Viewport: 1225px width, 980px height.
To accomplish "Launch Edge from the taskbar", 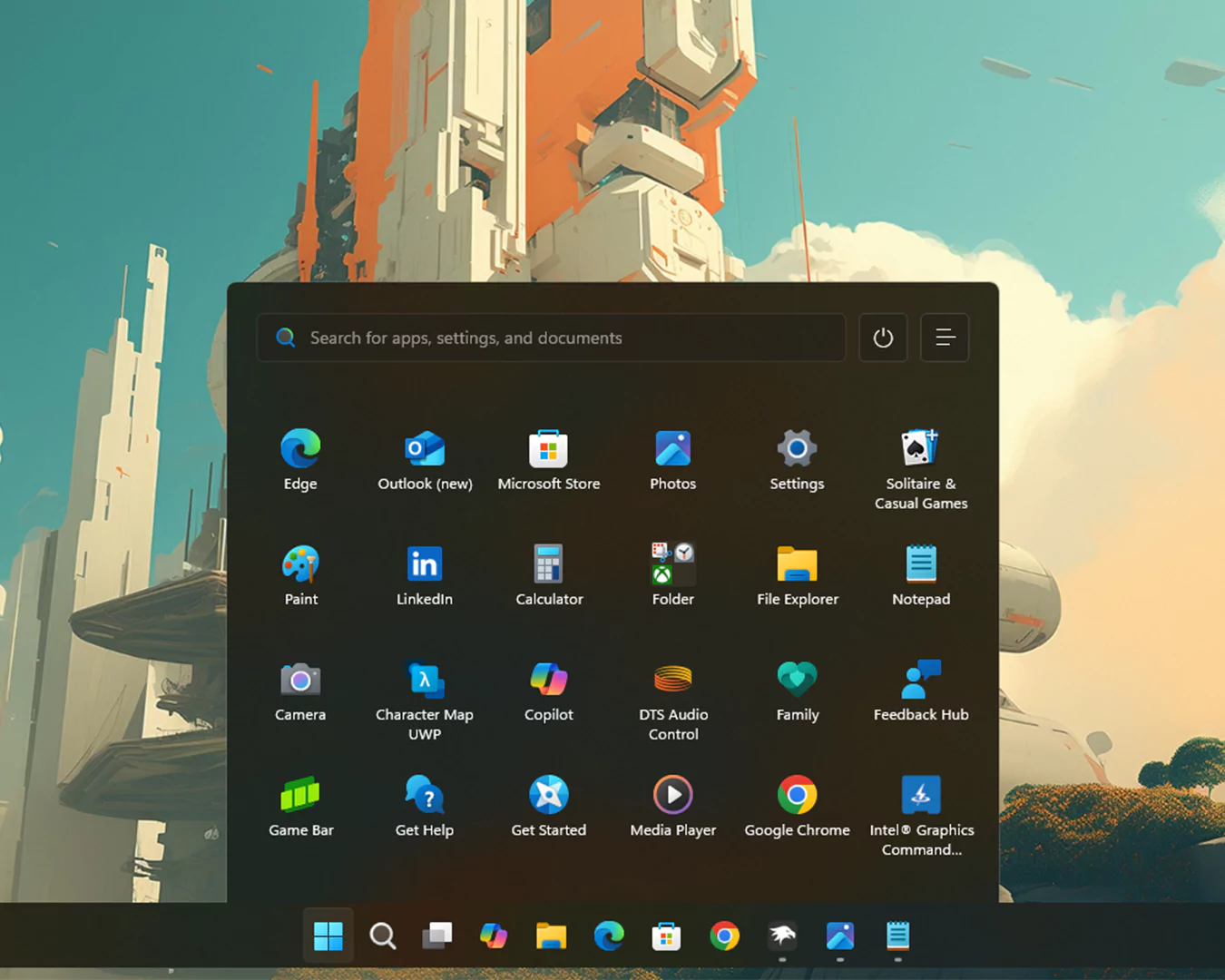I will (x=609, y=936).
